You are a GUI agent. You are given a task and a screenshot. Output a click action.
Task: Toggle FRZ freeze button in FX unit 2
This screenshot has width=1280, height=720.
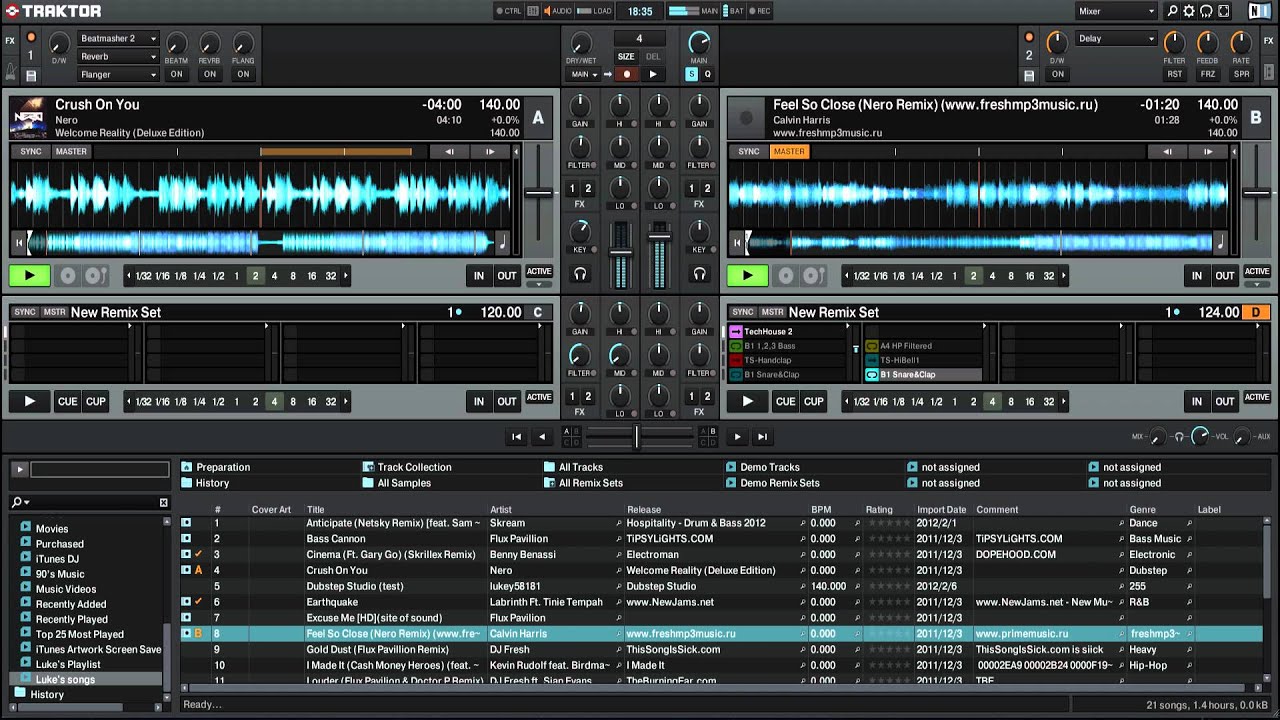(x=1208, y=74)
